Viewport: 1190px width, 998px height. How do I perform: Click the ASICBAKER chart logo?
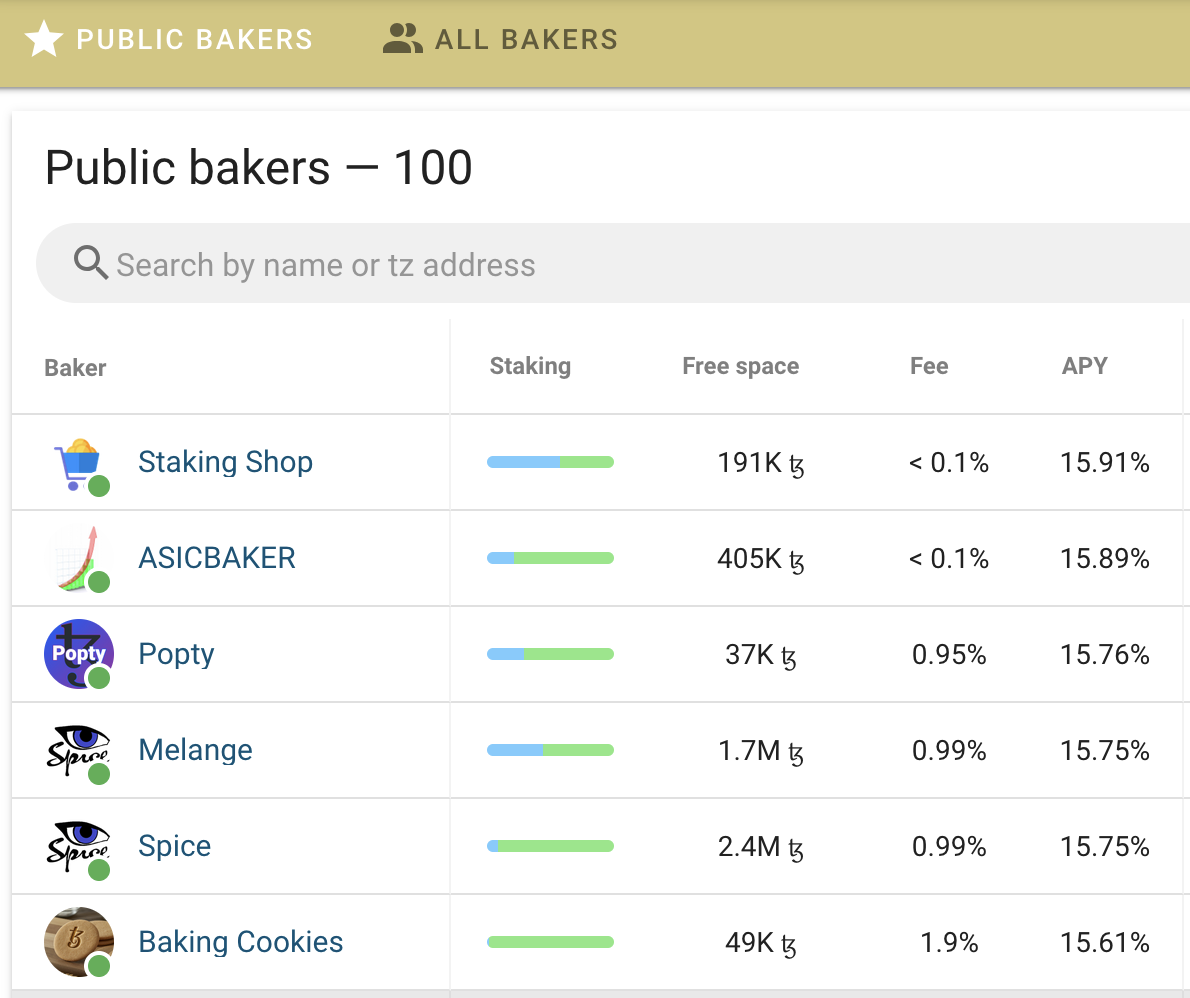(77, 558)
